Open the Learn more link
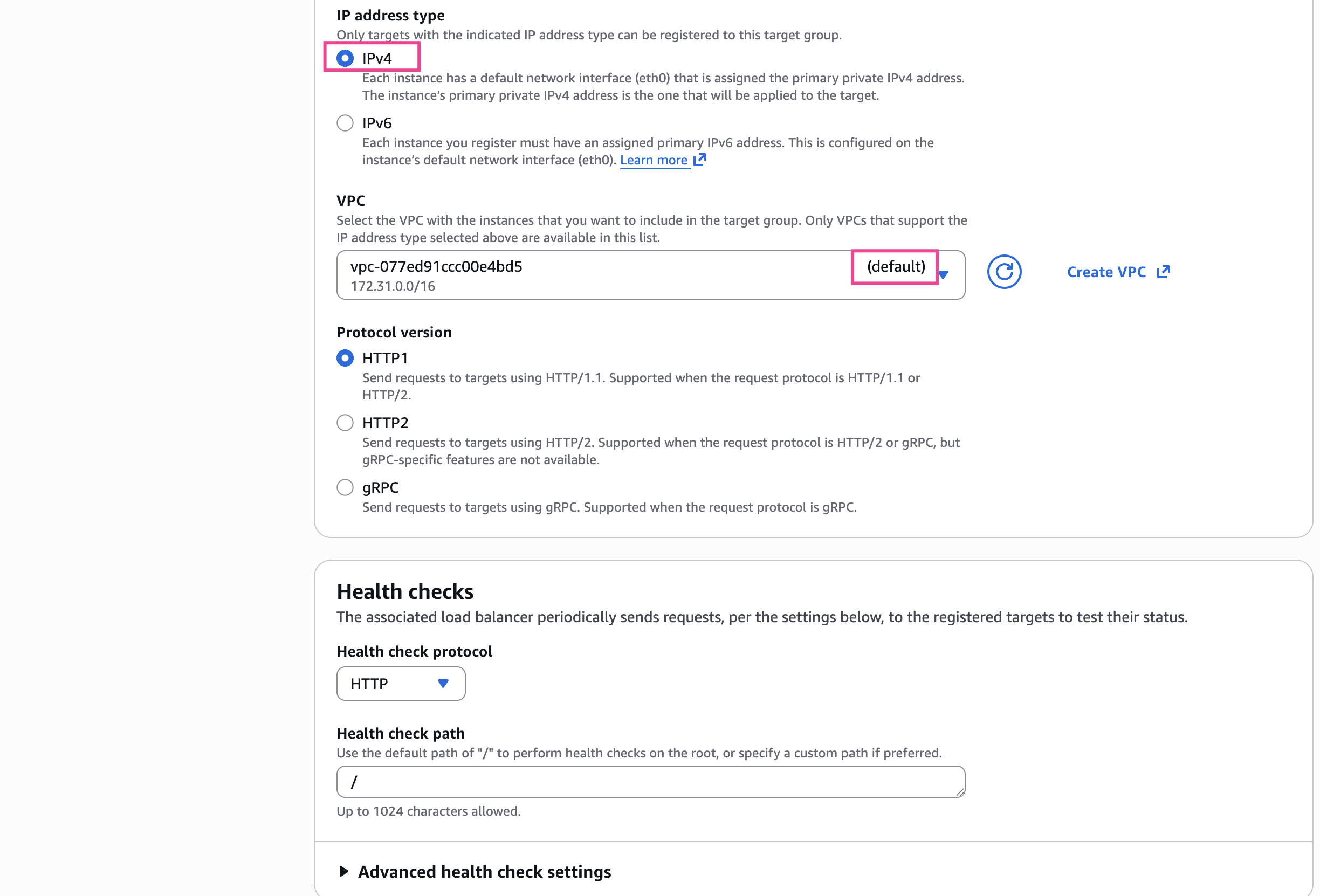The image size is (1320, 896). pyautogui.click(x=653, y=160)
